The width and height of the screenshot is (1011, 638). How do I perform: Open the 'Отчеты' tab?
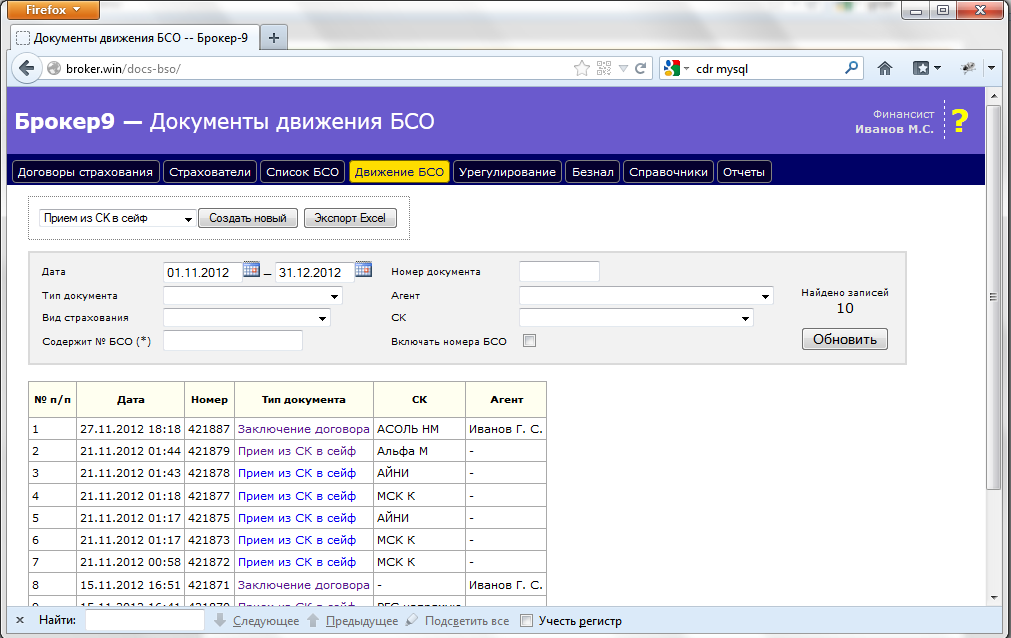744,172
